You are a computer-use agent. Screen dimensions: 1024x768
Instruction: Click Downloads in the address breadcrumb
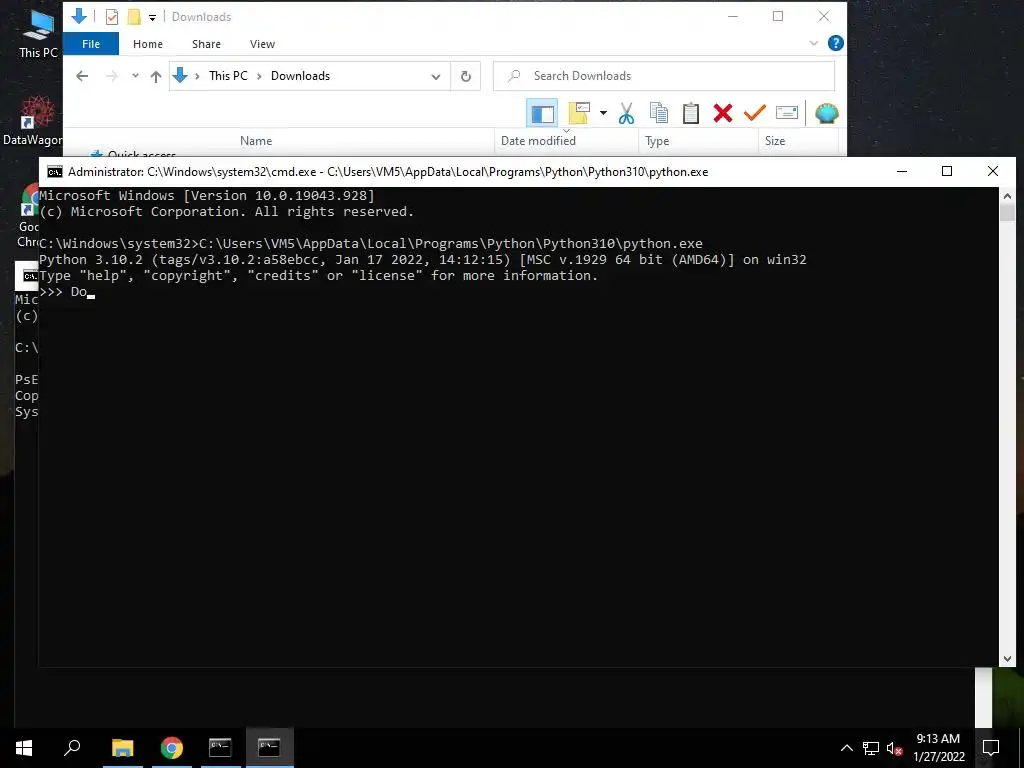point(300,76)
